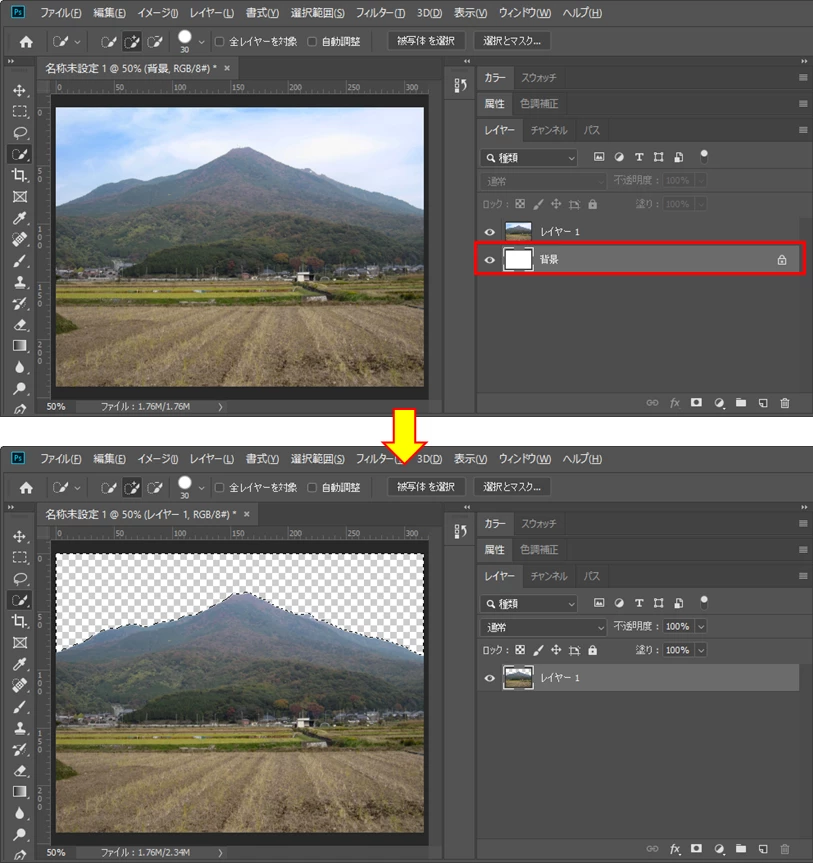Click 不透明度 100% field in bottom window

point(678,627)
